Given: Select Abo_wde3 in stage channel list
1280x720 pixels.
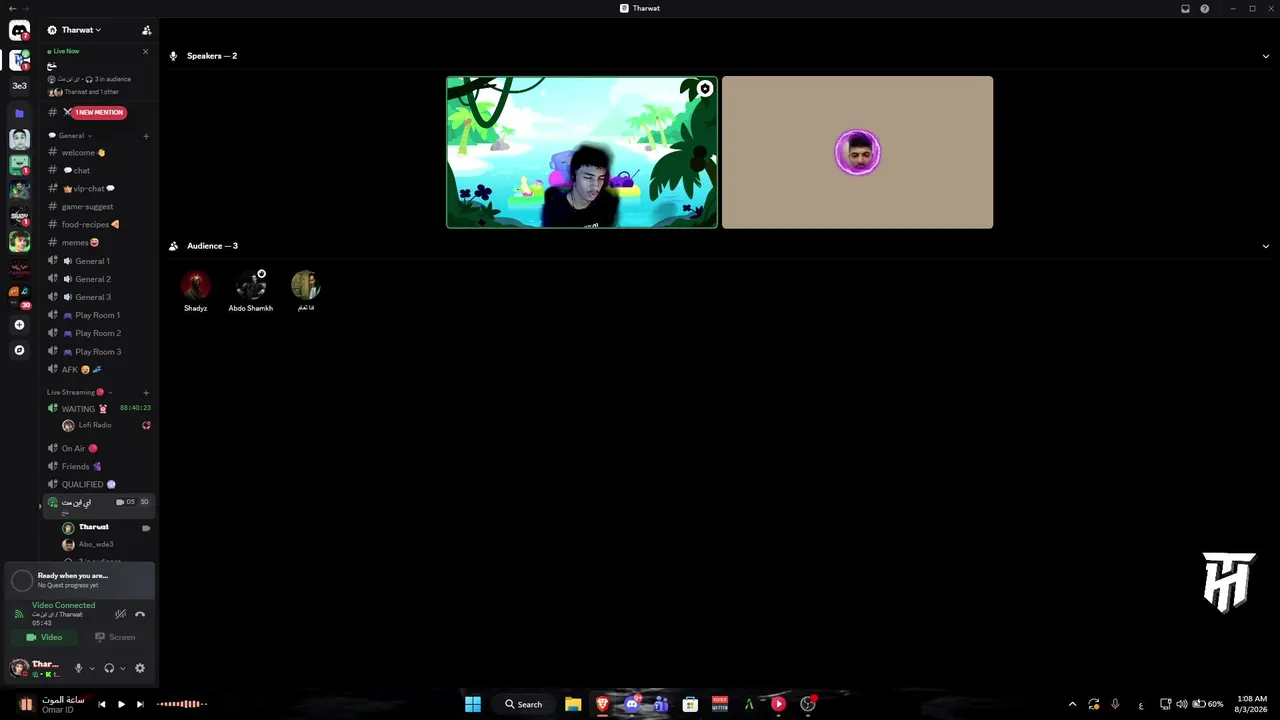Looking at the screenshot, I should pos(105,544).
